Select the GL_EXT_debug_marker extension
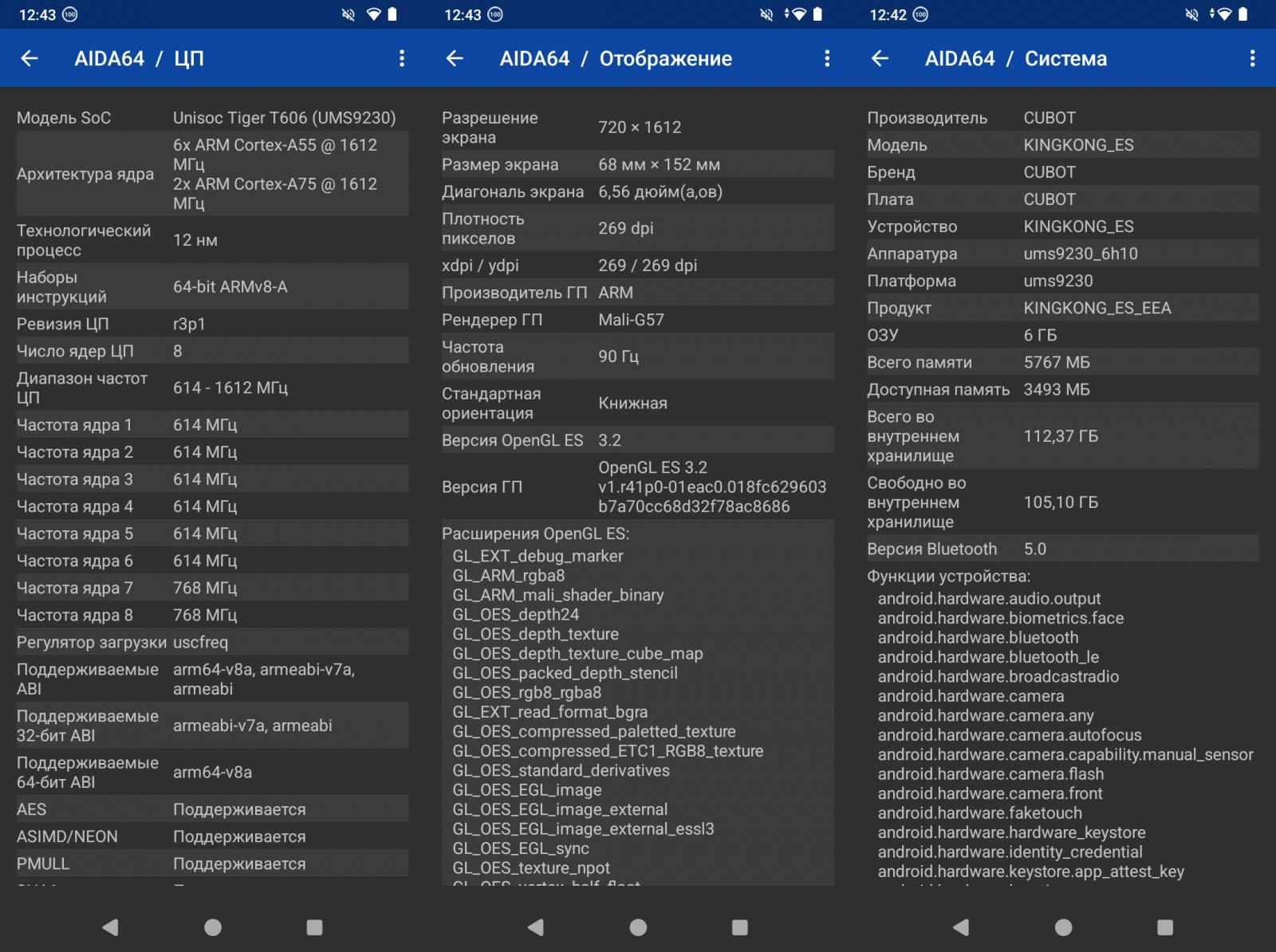The height and width of the screenshot is (952, 1276). (538, 556)
